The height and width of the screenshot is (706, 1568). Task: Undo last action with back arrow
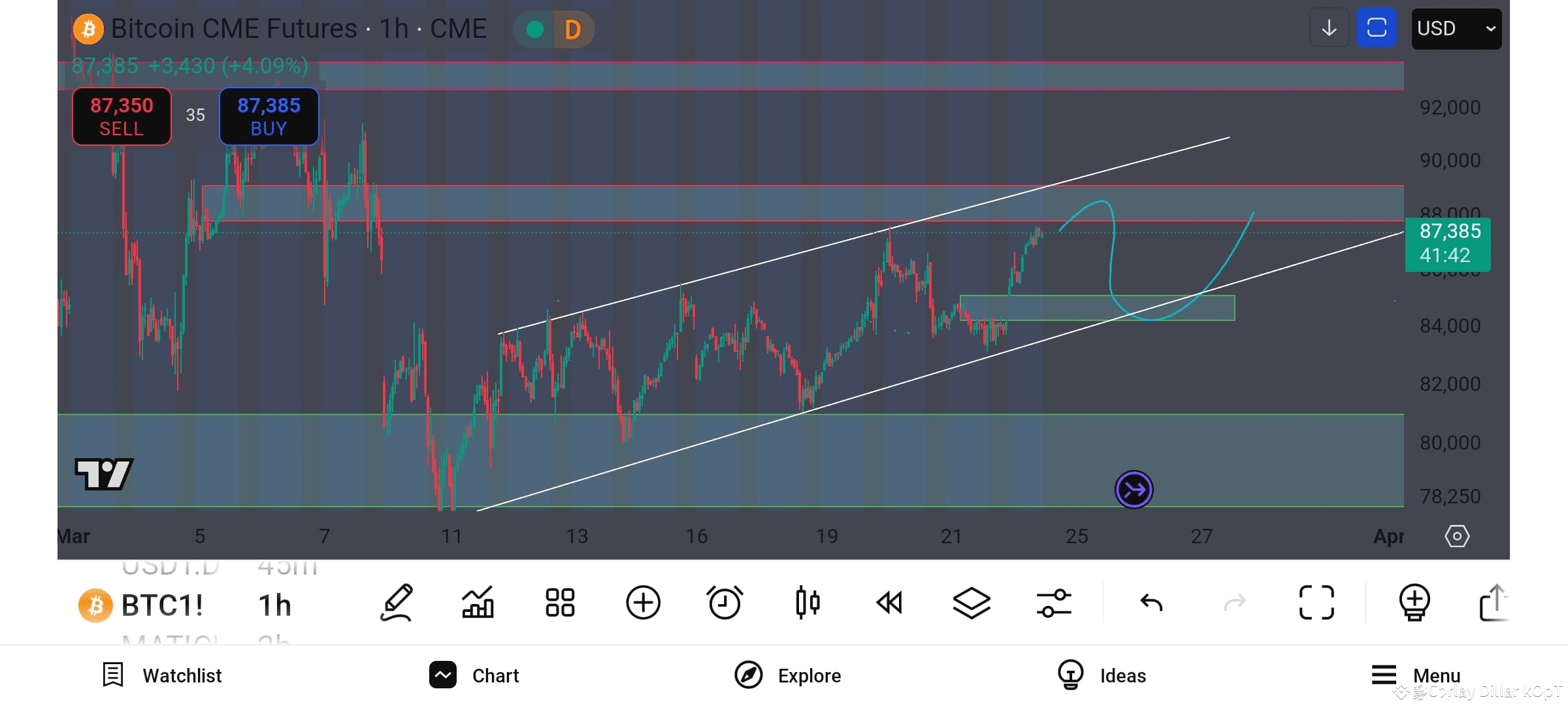coord(1151,603)
